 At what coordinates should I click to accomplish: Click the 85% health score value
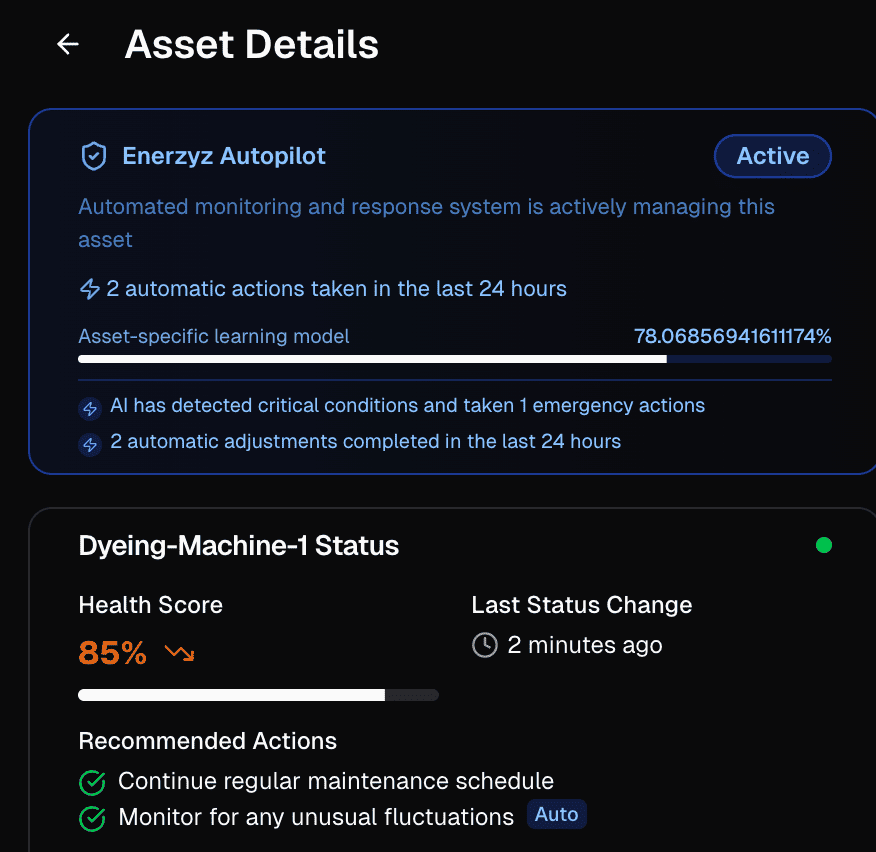pyautogui.click(x=112, y=653)
